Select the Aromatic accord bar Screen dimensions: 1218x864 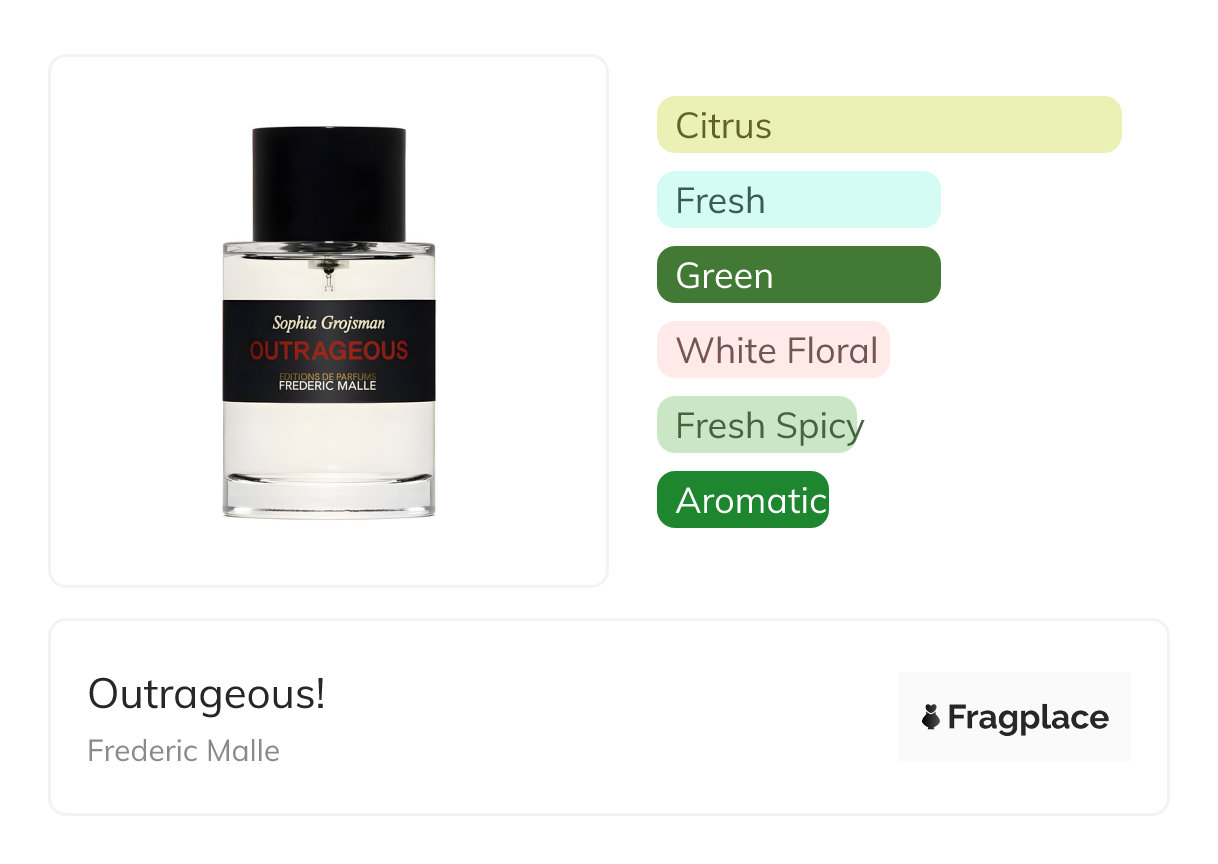[743, 500]
